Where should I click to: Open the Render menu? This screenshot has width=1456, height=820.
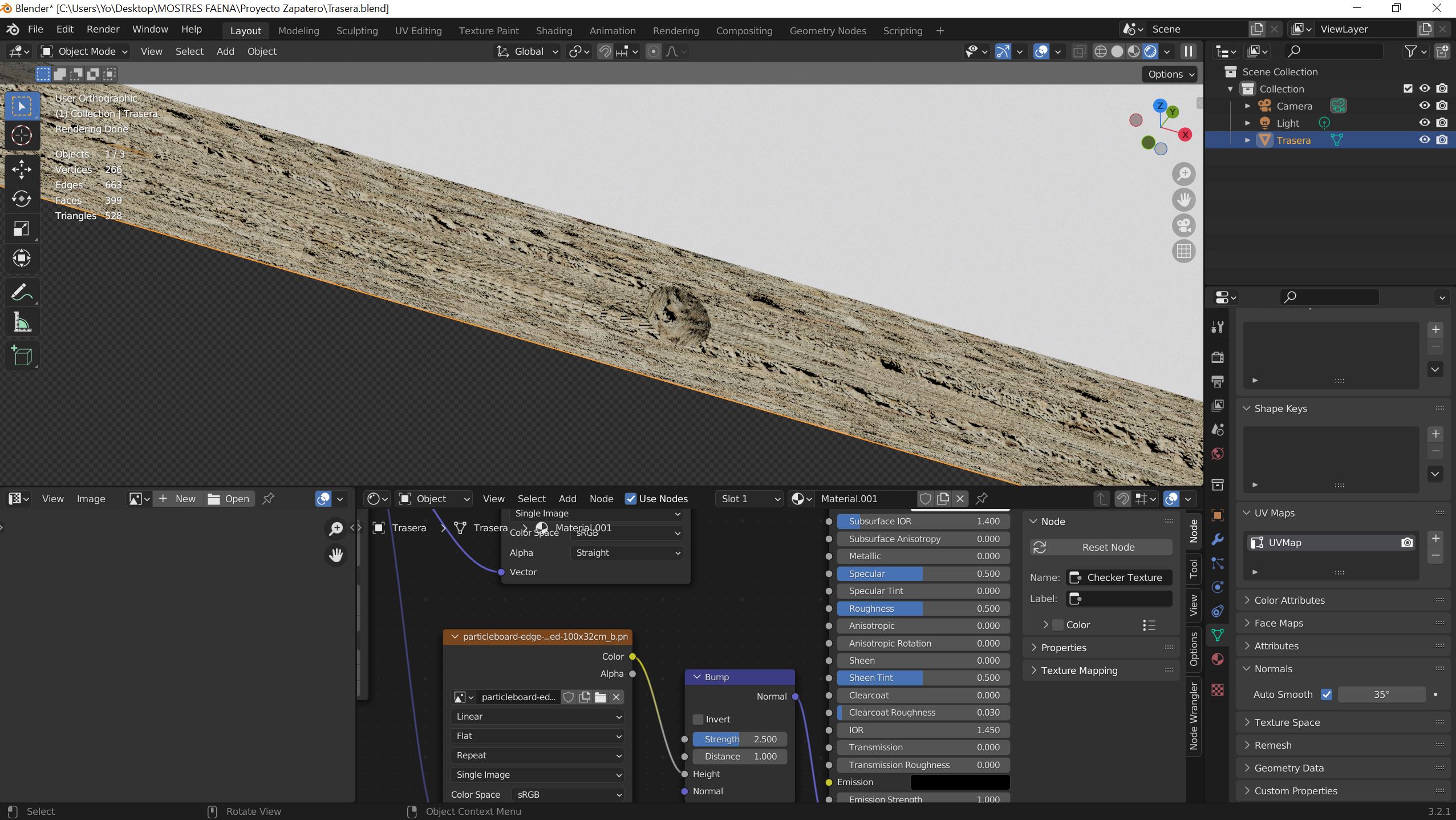tap(103, 29)
